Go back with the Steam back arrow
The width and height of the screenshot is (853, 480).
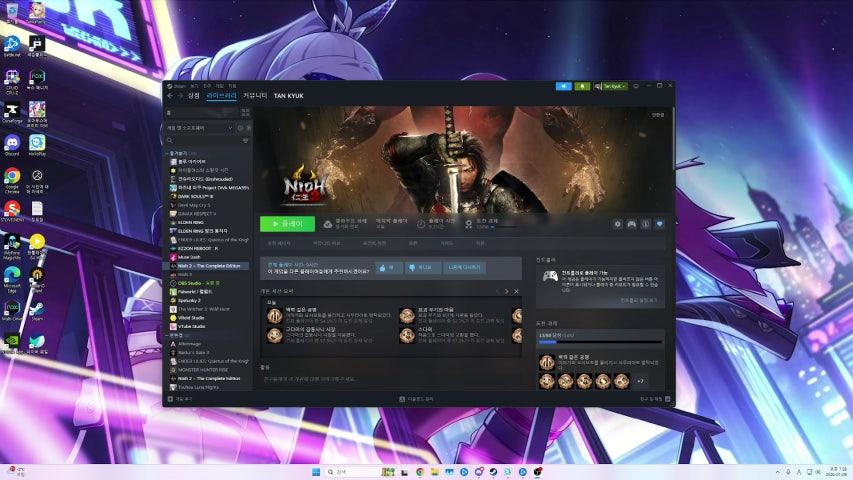coord(170,96)
